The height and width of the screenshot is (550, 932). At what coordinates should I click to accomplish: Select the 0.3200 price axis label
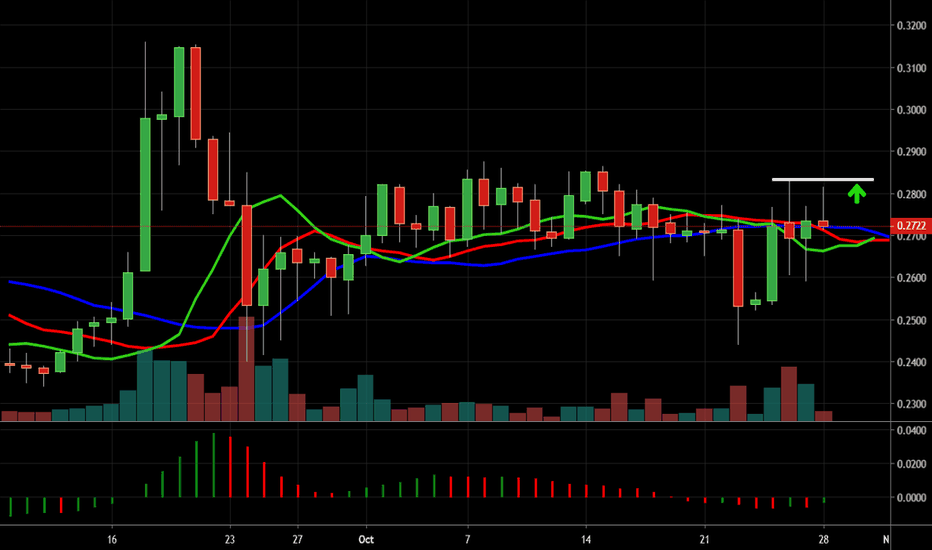(x=911, y=26)
